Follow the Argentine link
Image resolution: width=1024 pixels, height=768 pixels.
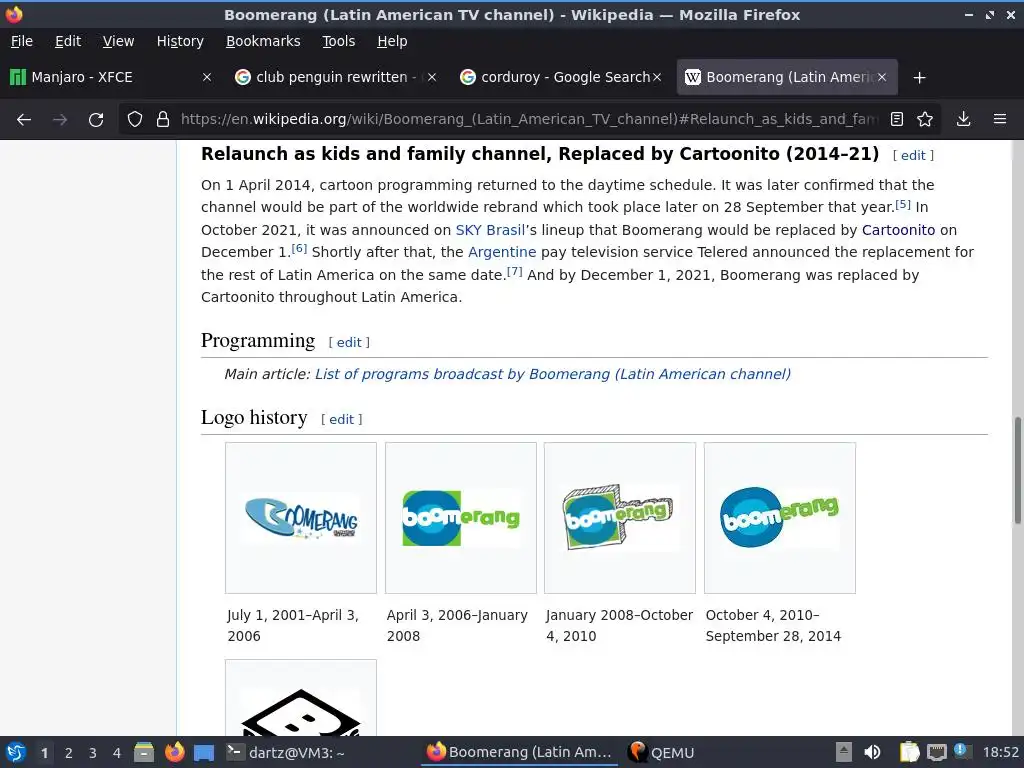point(502,252)
